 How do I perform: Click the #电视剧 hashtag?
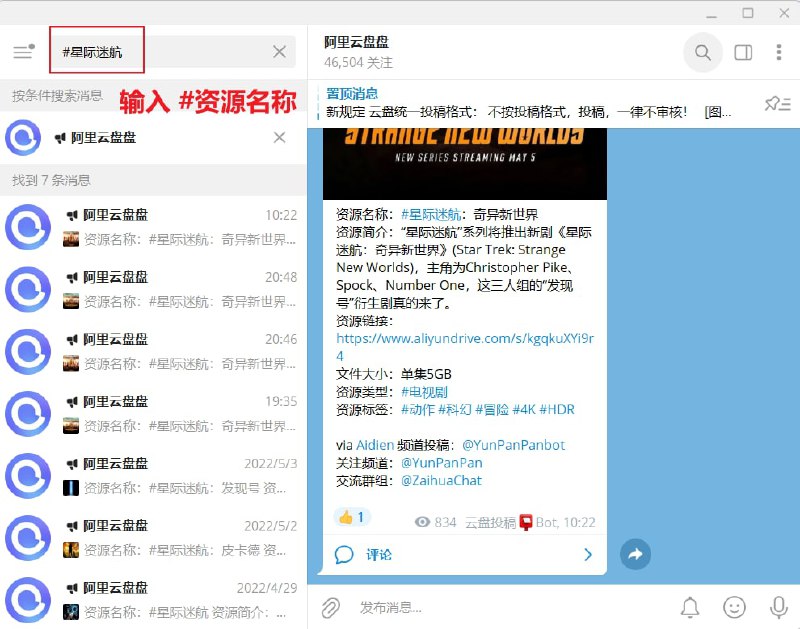click(424, 392)
